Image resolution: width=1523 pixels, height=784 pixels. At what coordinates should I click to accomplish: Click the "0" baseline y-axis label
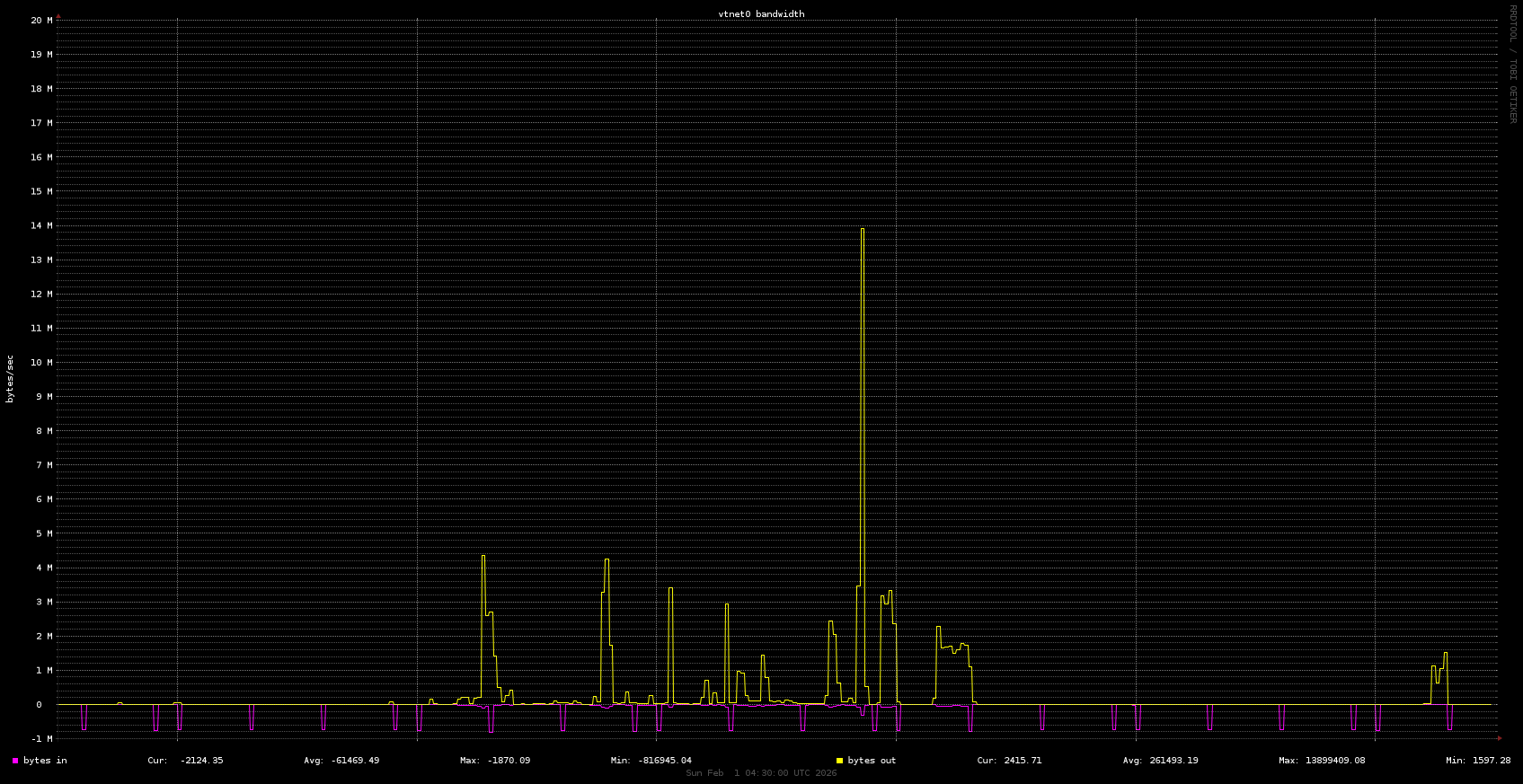(39, 705)
